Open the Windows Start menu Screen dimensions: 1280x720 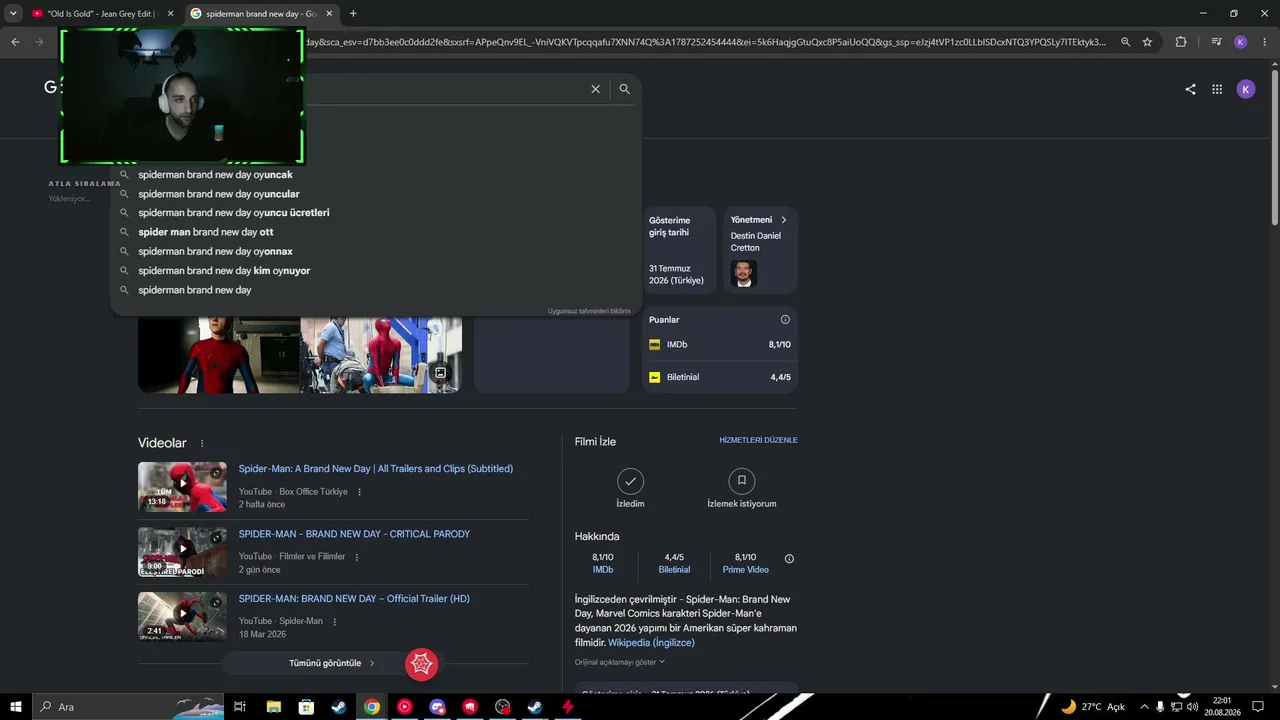(16, 707)
